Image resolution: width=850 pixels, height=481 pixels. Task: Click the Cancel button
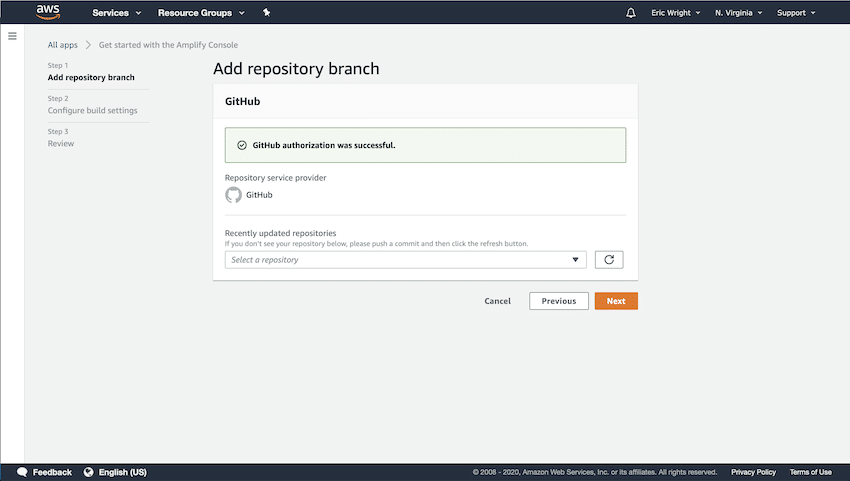pyautogui.click(x=497, y=301)
